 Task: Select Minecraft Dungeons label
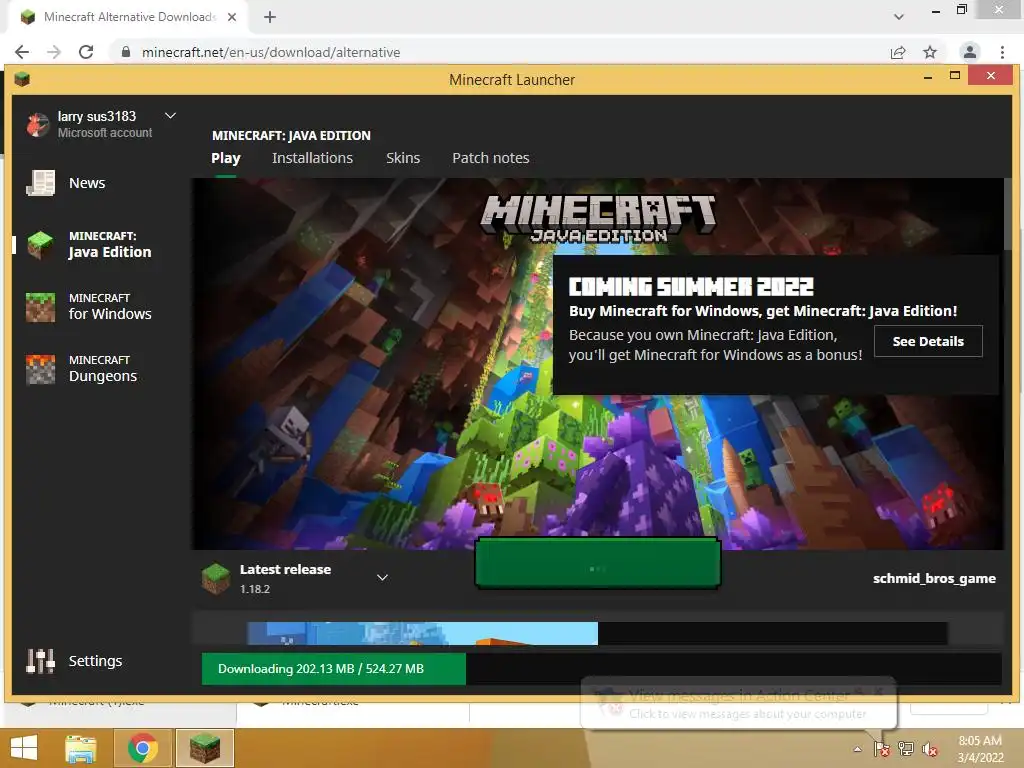pos(103,369)
